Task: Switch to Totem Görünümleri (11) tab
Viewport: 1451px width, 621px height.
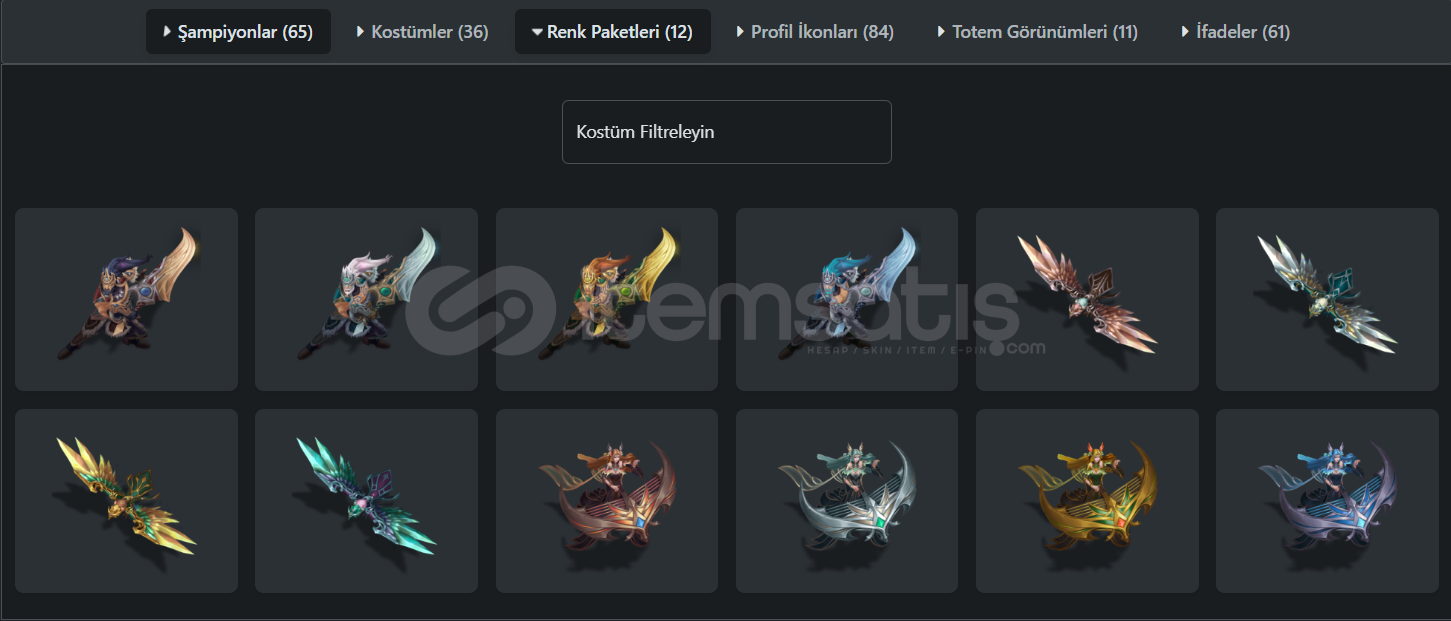Action: pos(1037,32)
